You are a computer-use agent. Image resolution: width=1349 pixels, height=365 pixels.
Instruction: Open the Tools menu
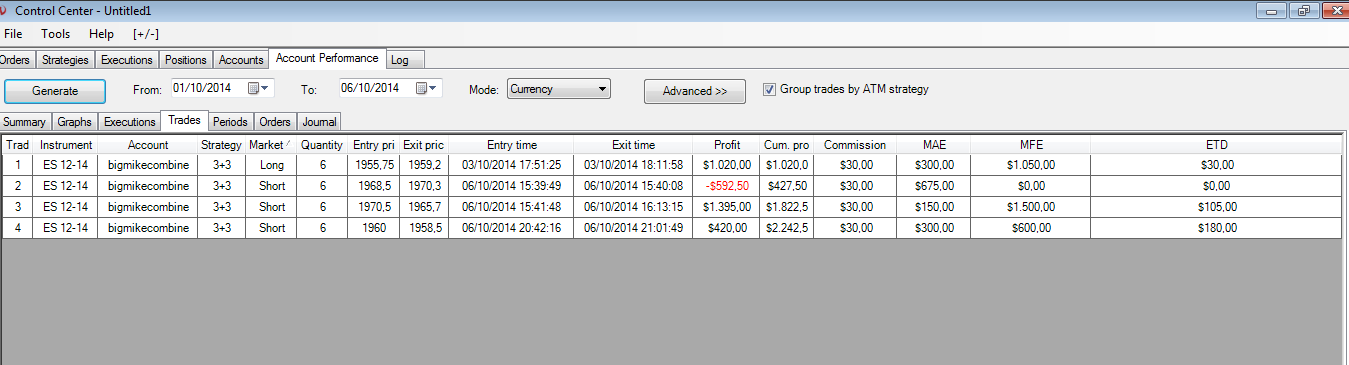tap(55, 34)
